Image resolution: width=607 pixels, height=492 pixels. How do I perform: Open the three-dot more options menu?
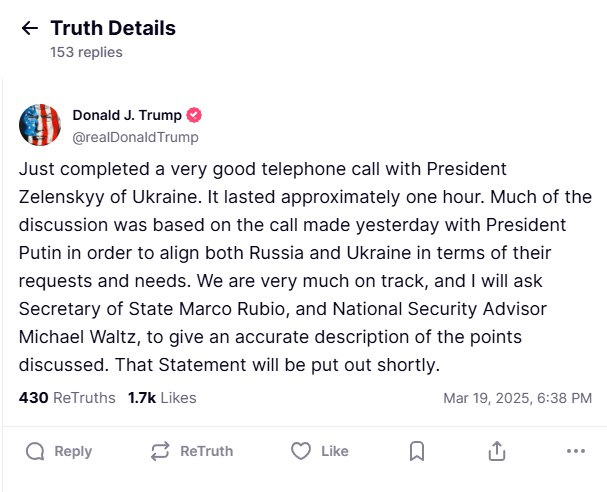(575, 451)
